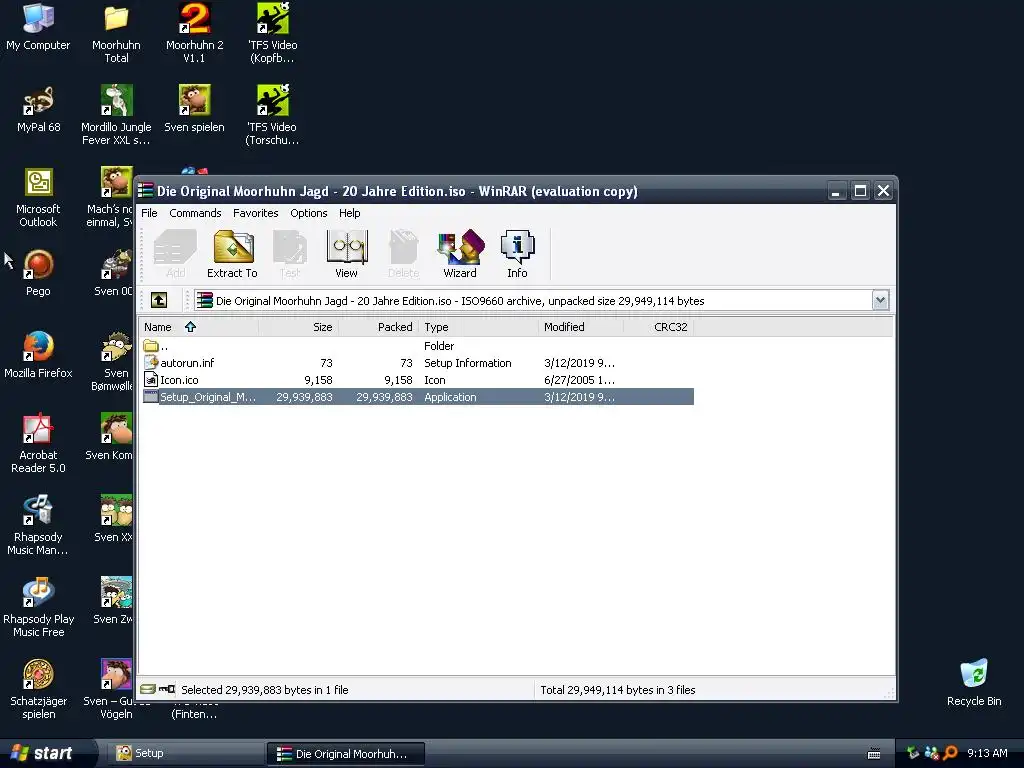Select Acrobat Reader 5.0 desktop icon
This screenshot has height=768, width=1024.
coord(38,443)
